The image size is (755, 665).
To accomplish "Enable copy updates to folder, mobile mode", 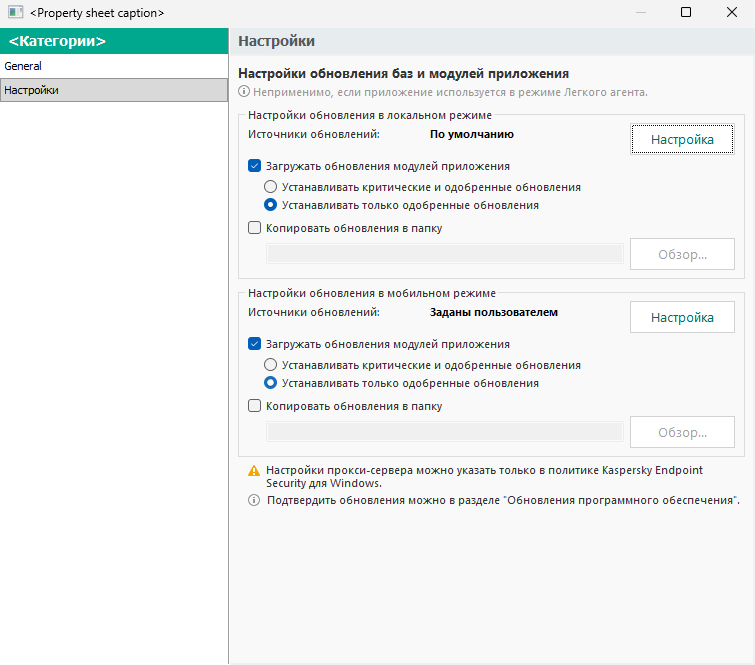I will point(254,406).
